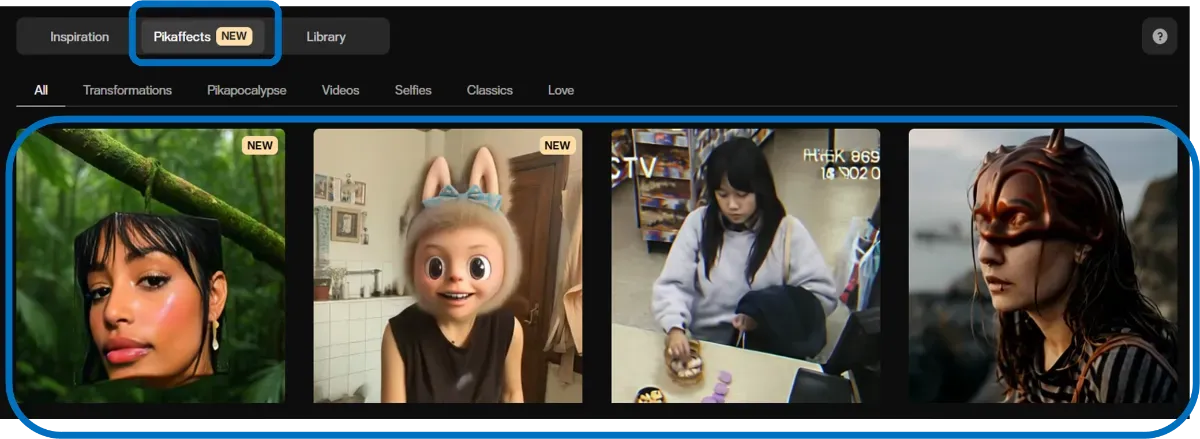The image size is (1200, 439).
Task: Choose the horned red mask woman effect
Action: coord(1042,266)
